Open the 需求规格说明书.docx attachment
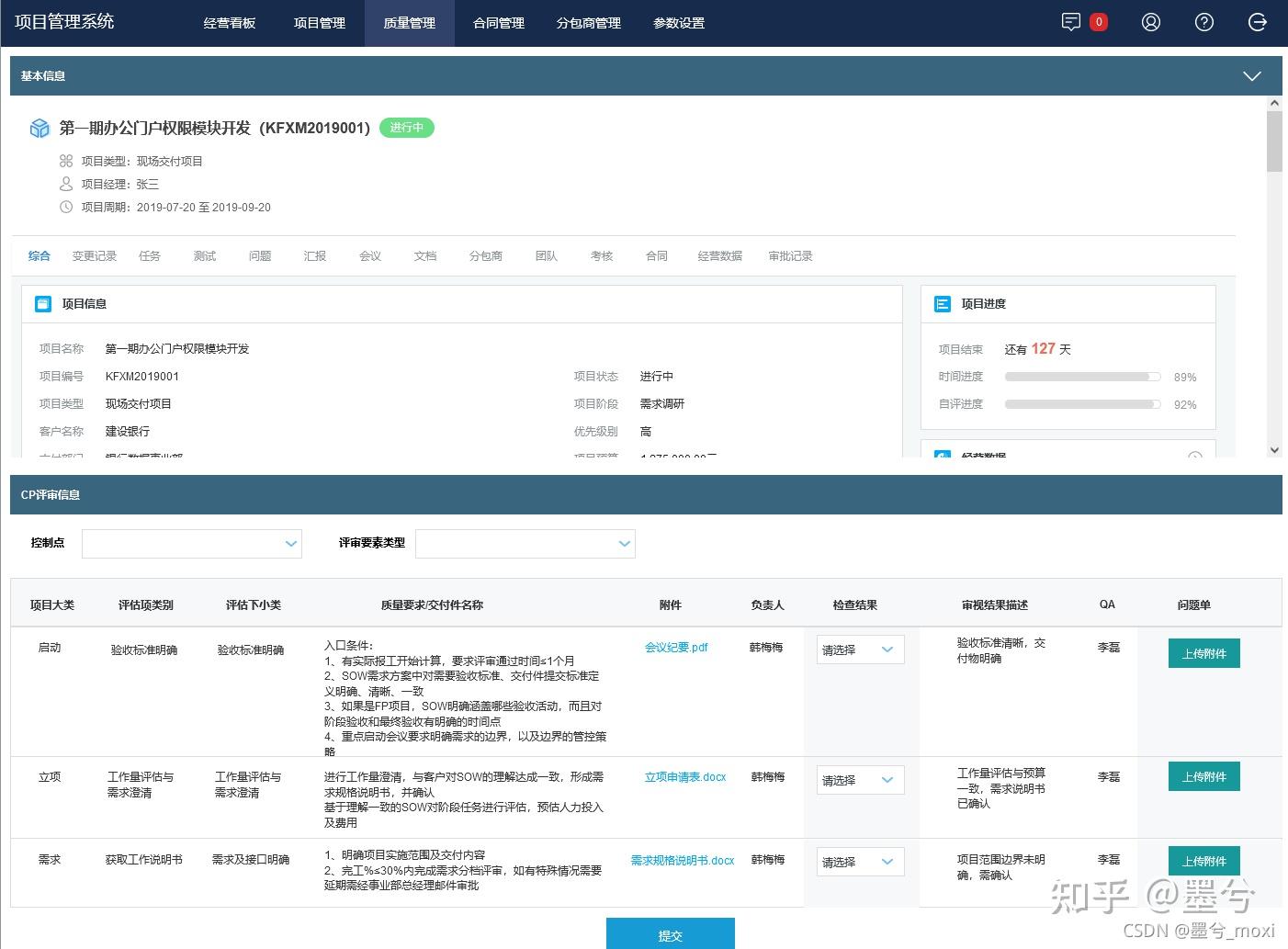1288x949 pixels. pos(683,861)
